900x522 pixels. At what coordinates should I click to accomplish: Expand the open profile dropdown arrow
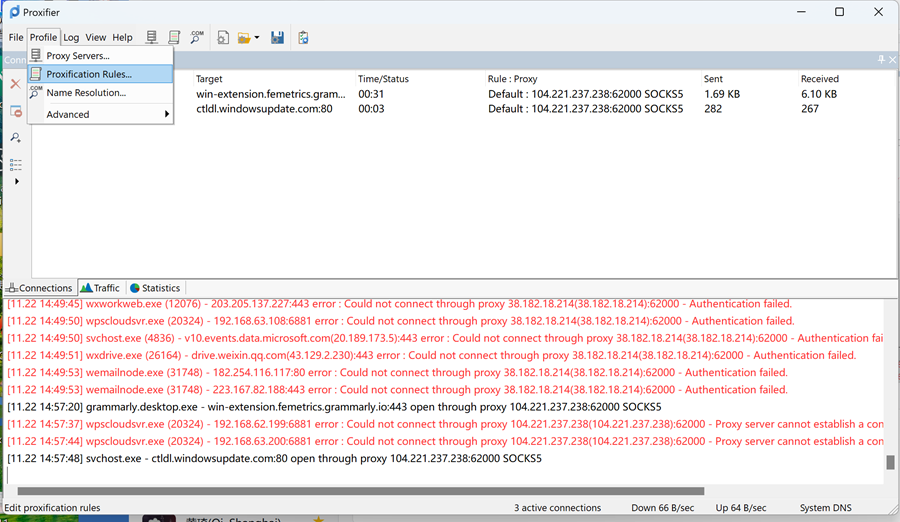tap(257, 38)
